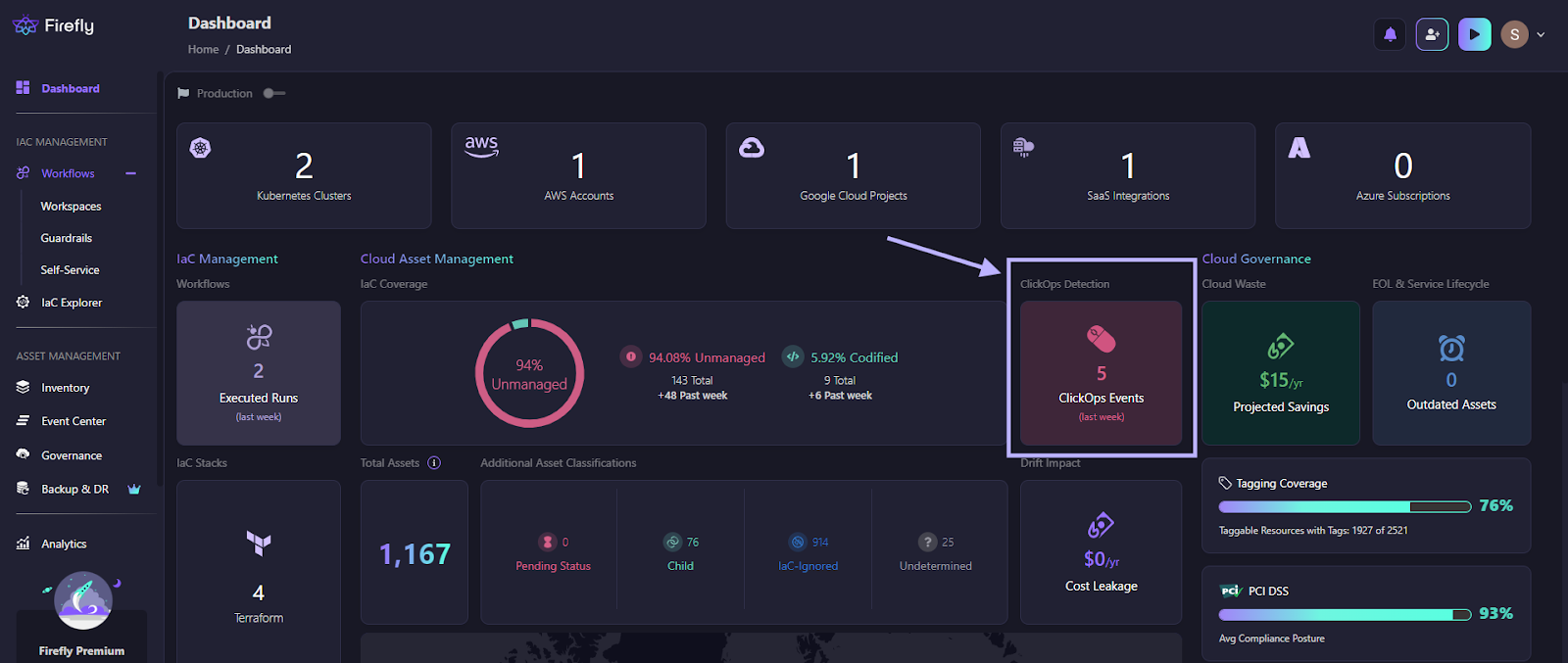Image resolution: width=1568 pixels, height=663 pixels.
Task: Click the Cloud Governance heading
Action: (x=1256, y=259)
